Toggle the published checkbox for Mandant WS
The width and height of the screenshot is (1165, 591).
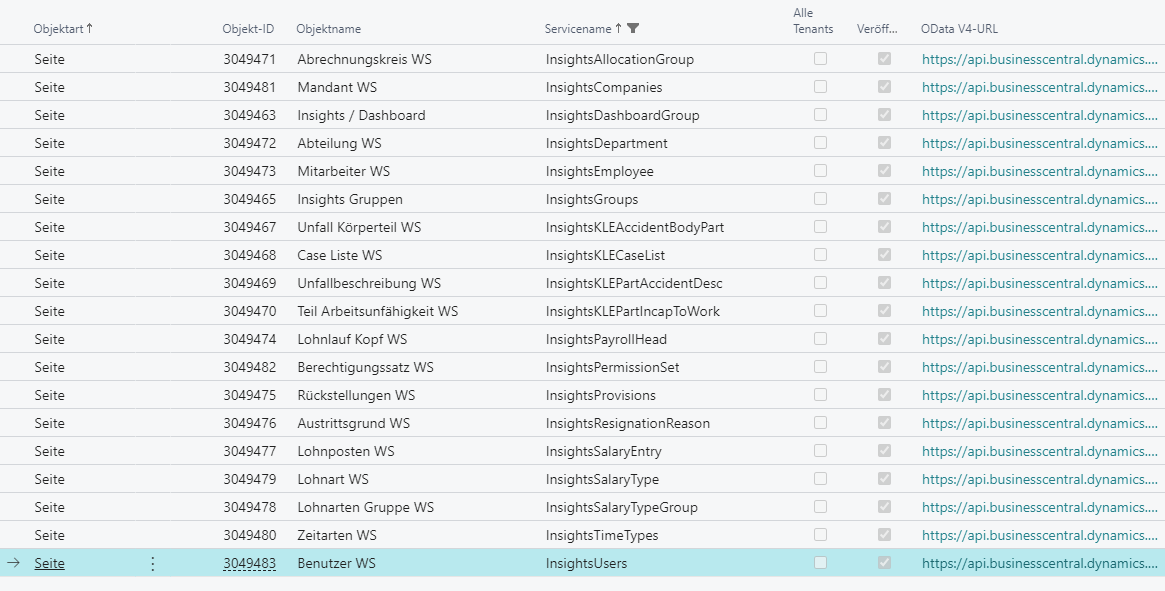tap(884, 87)
